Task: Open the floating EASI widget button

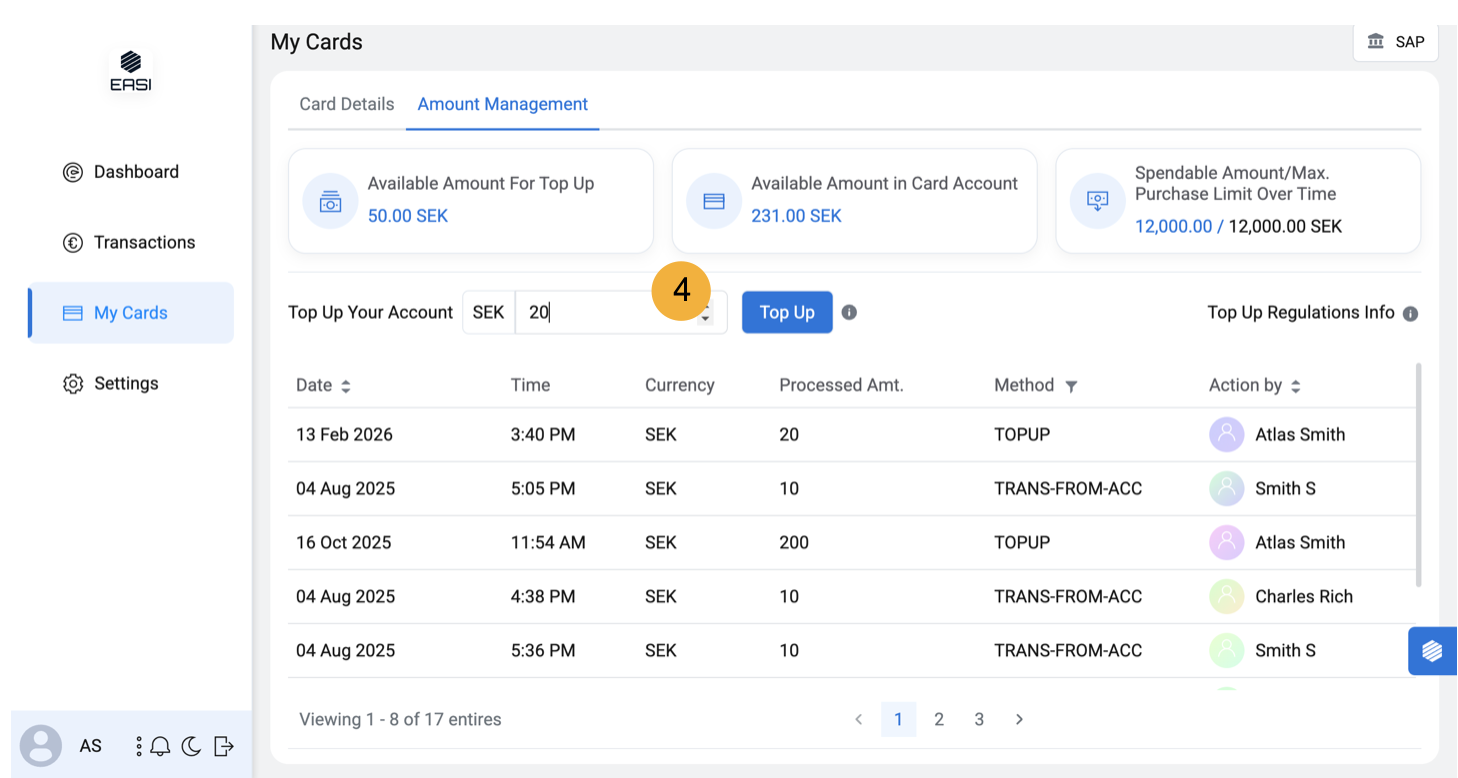Action: pyautogui.click(x=1432, y=651)
